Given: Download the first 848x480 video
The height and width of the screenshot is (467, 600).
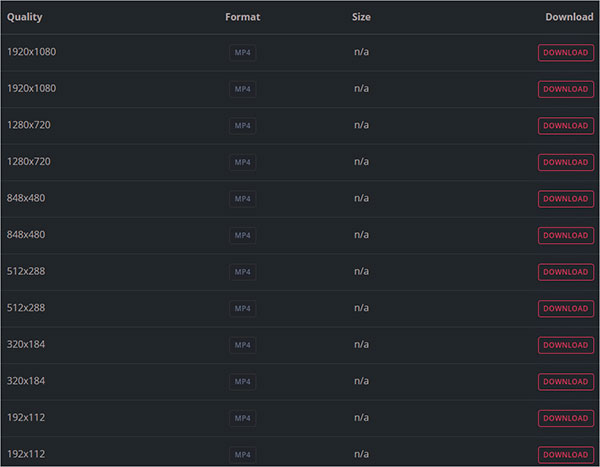Looking at the screenshot, I should [565, 199].
